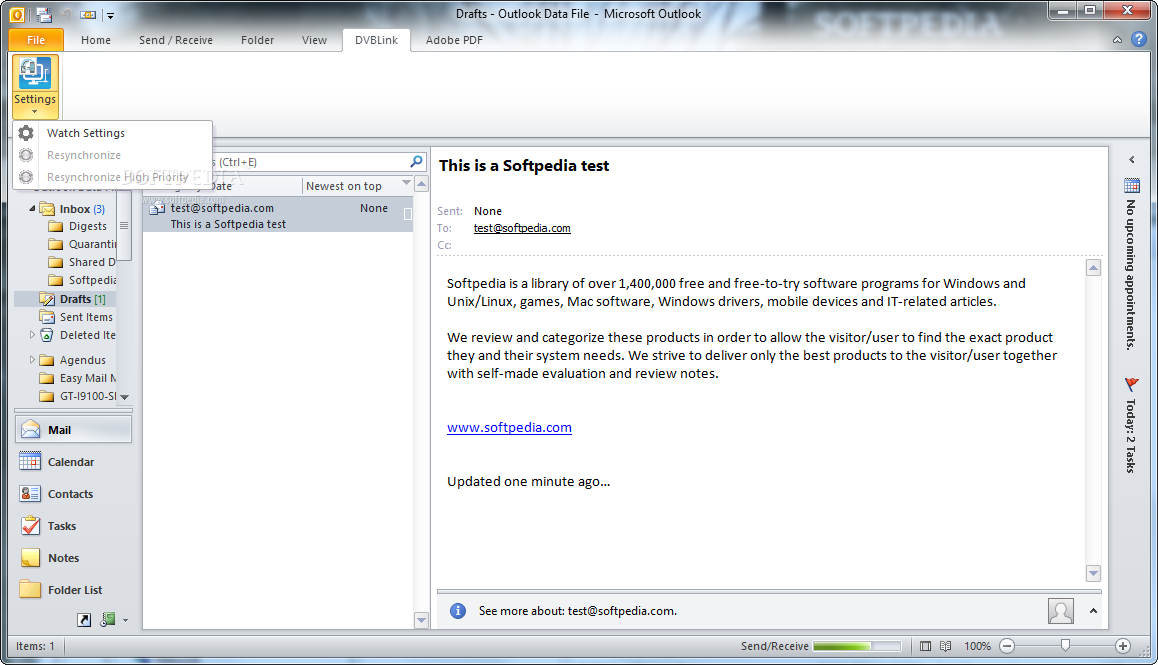Switch to the Send / Receive tab
Image resolution: width=1158 pixels, height=665 pixels.
click(x=176, y=40)
